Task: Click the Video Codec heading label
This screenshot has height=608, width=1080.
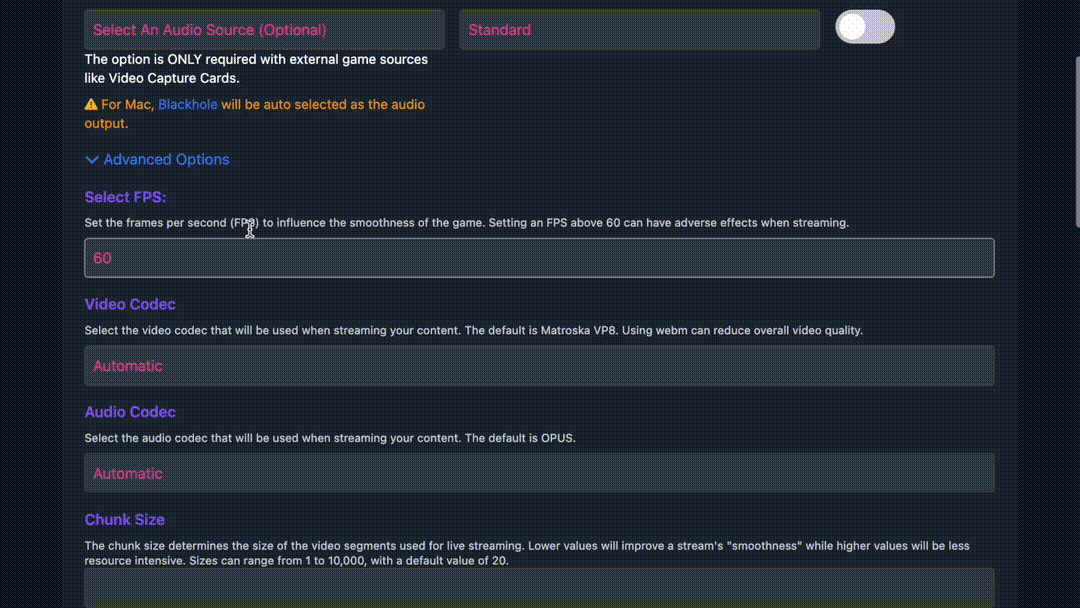Action: point(130,304)
